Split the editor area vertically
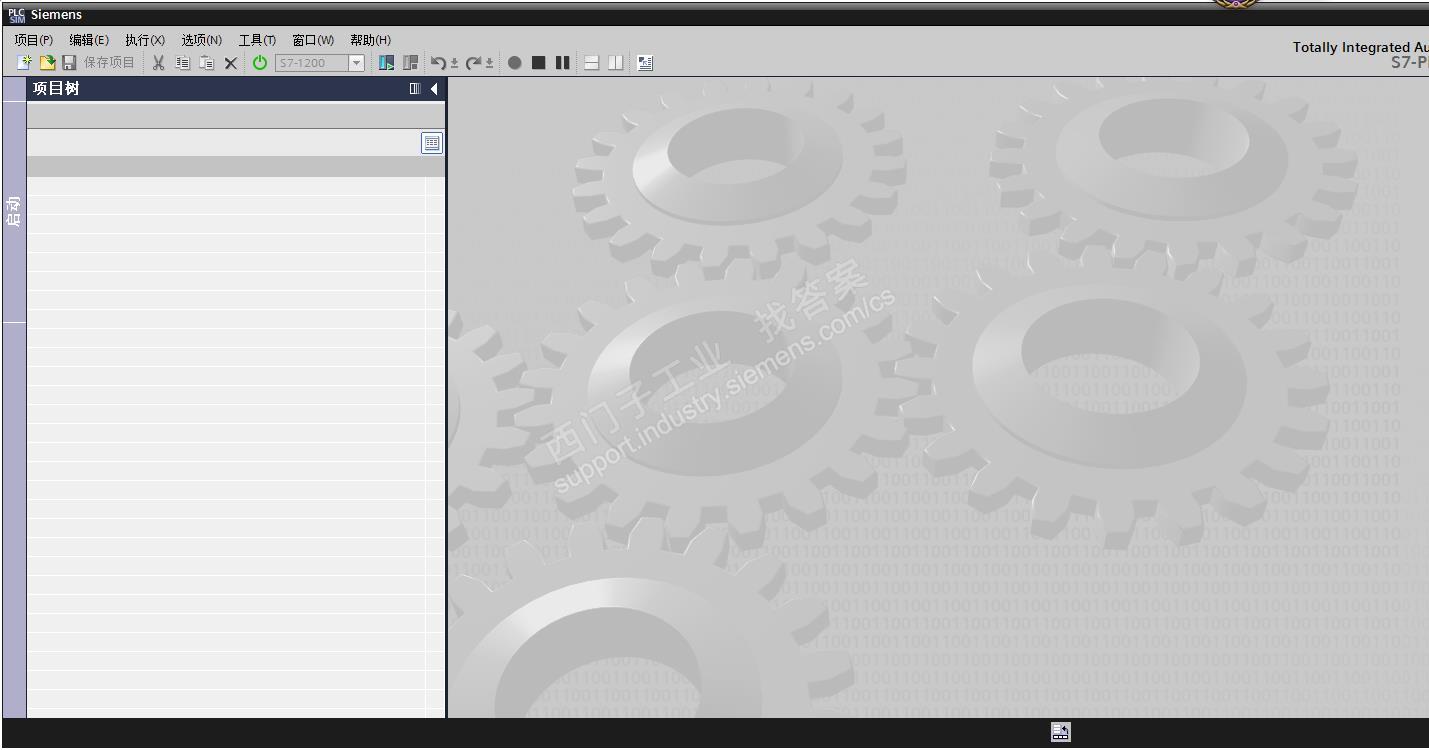Screen dimensions: 1429x750 coord(615,63)
